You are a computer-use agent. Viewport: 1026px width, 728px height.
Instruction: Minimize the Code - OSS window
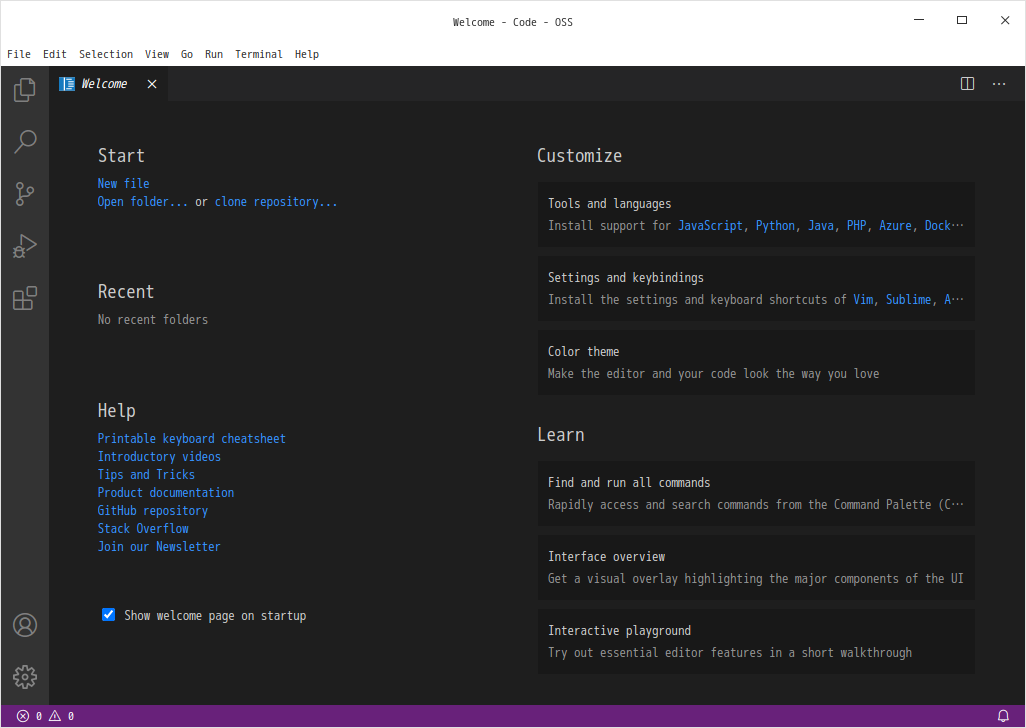919,20
